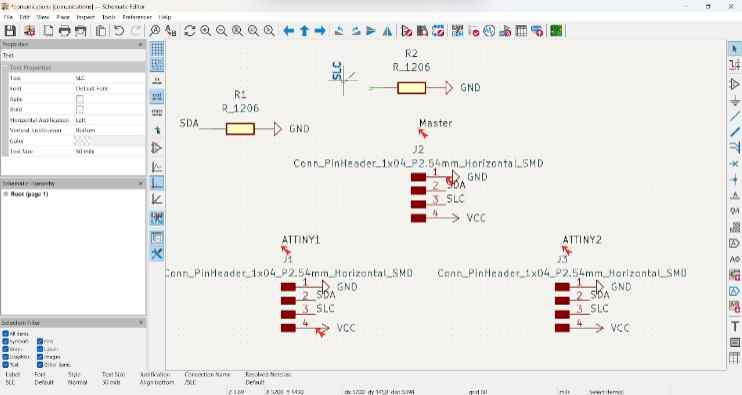Open the Place menu

pos(63,17)
